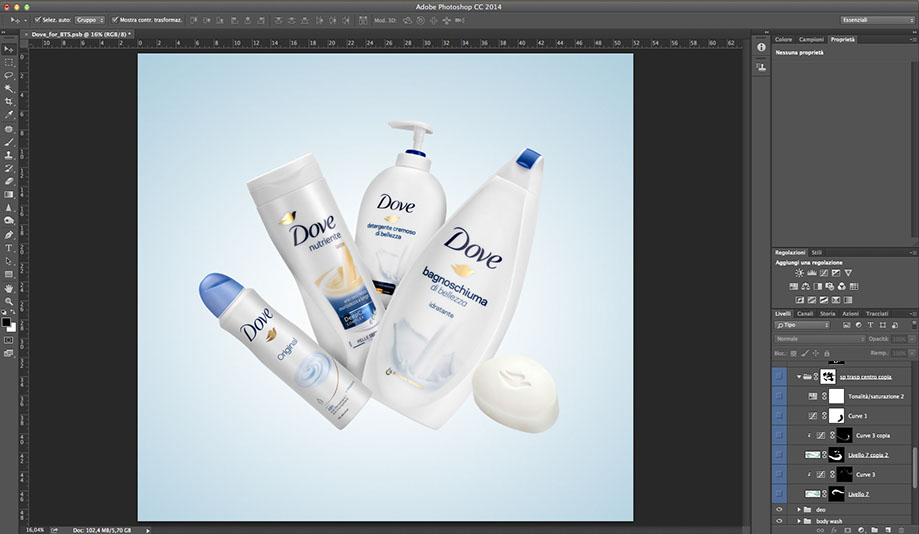The width and height of the screenshot is (919, 534).
Task: Change the screen mode
Action: click(x=9, y=353)
